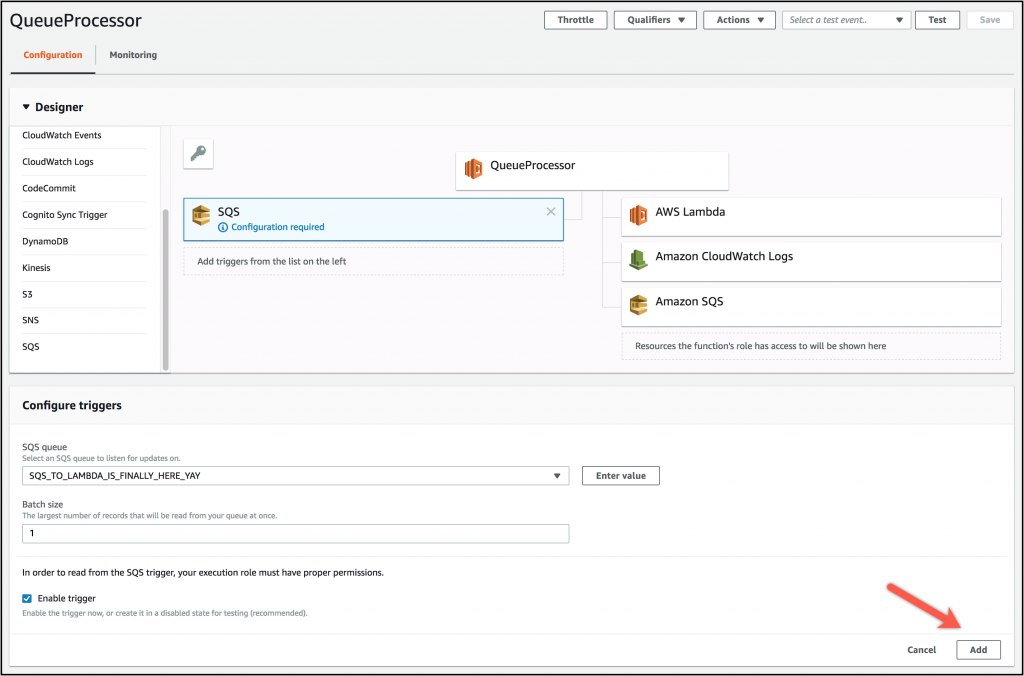Click the Amazon CloudWatch Logs icon
The height and width of the screenshot is (676, 1024).
pos(638,259)
